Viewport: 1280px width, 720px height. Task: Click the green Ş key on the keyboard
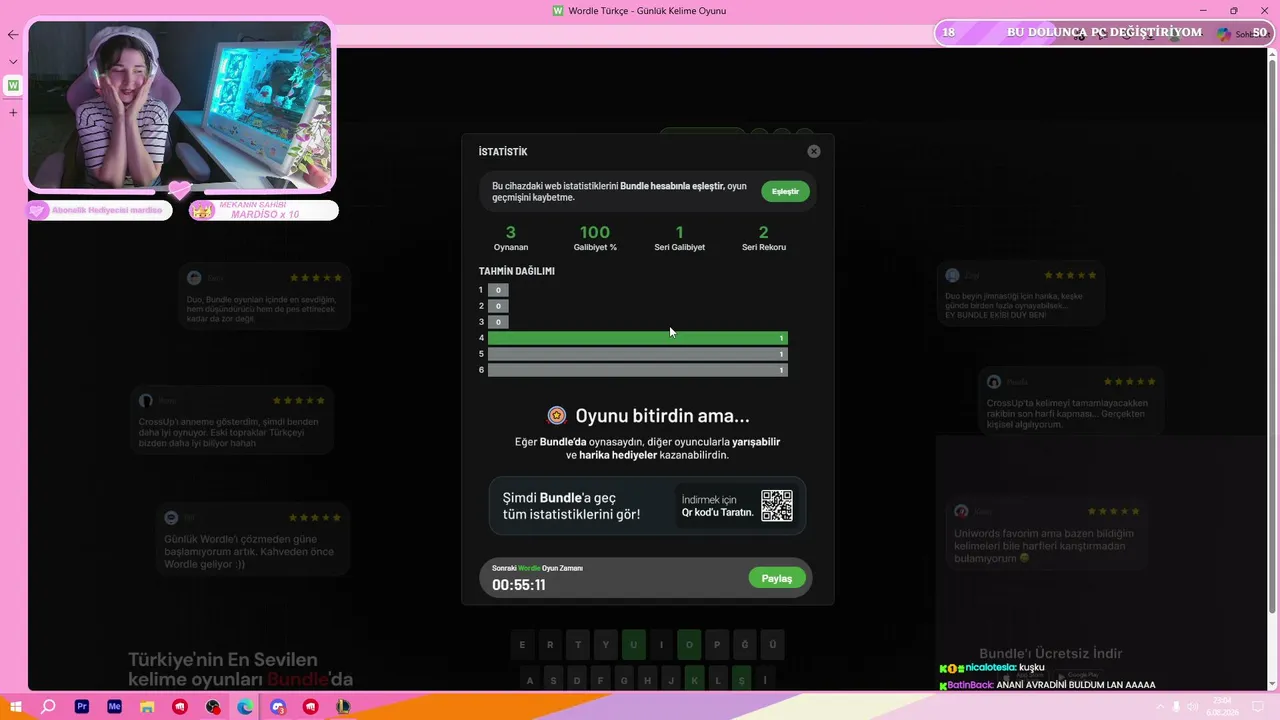tap(741, 680)
